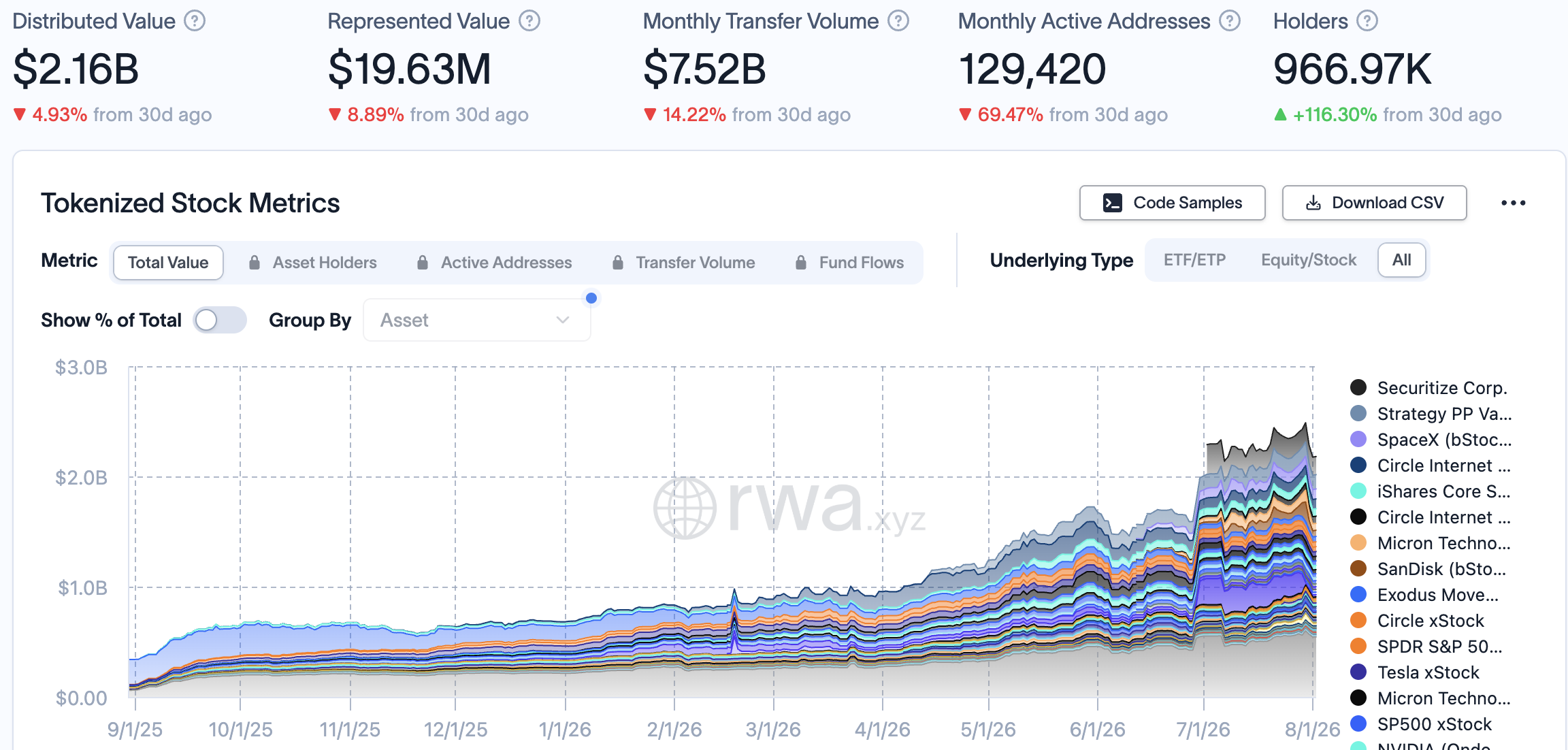This screenshot has width=1568, height=750.
Task: Open Holders help tooltip icon
Action: click(x=1367, y=21)
